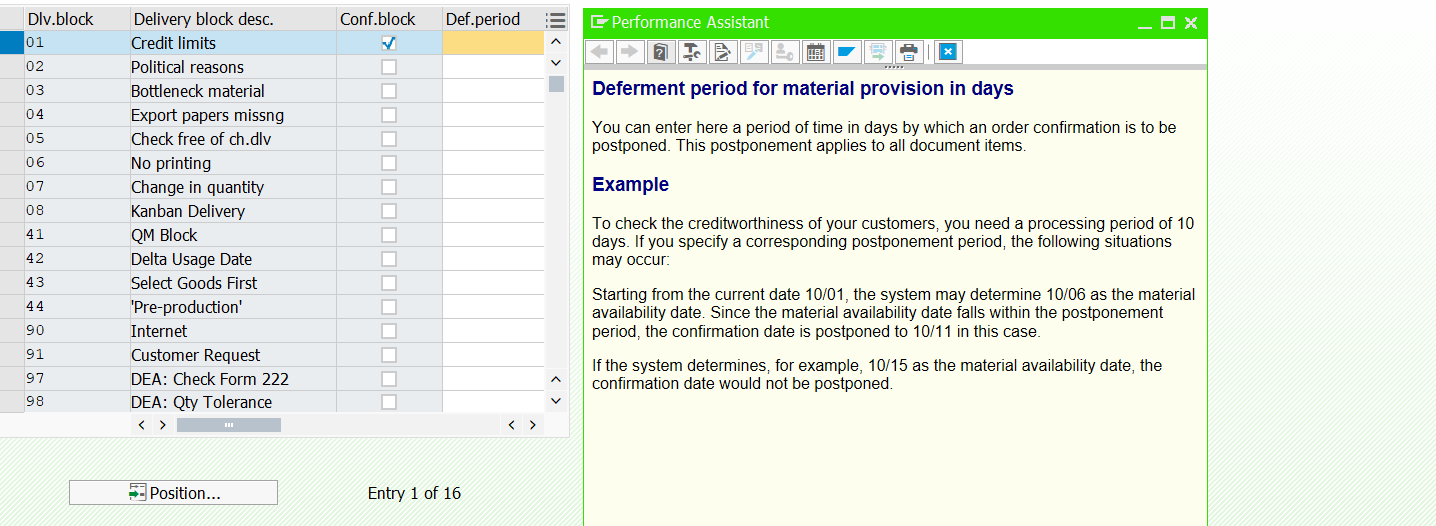
Task: Click DEA: Check Form 222 description cell
Action: pyautogui.click(x=233, y=379)
